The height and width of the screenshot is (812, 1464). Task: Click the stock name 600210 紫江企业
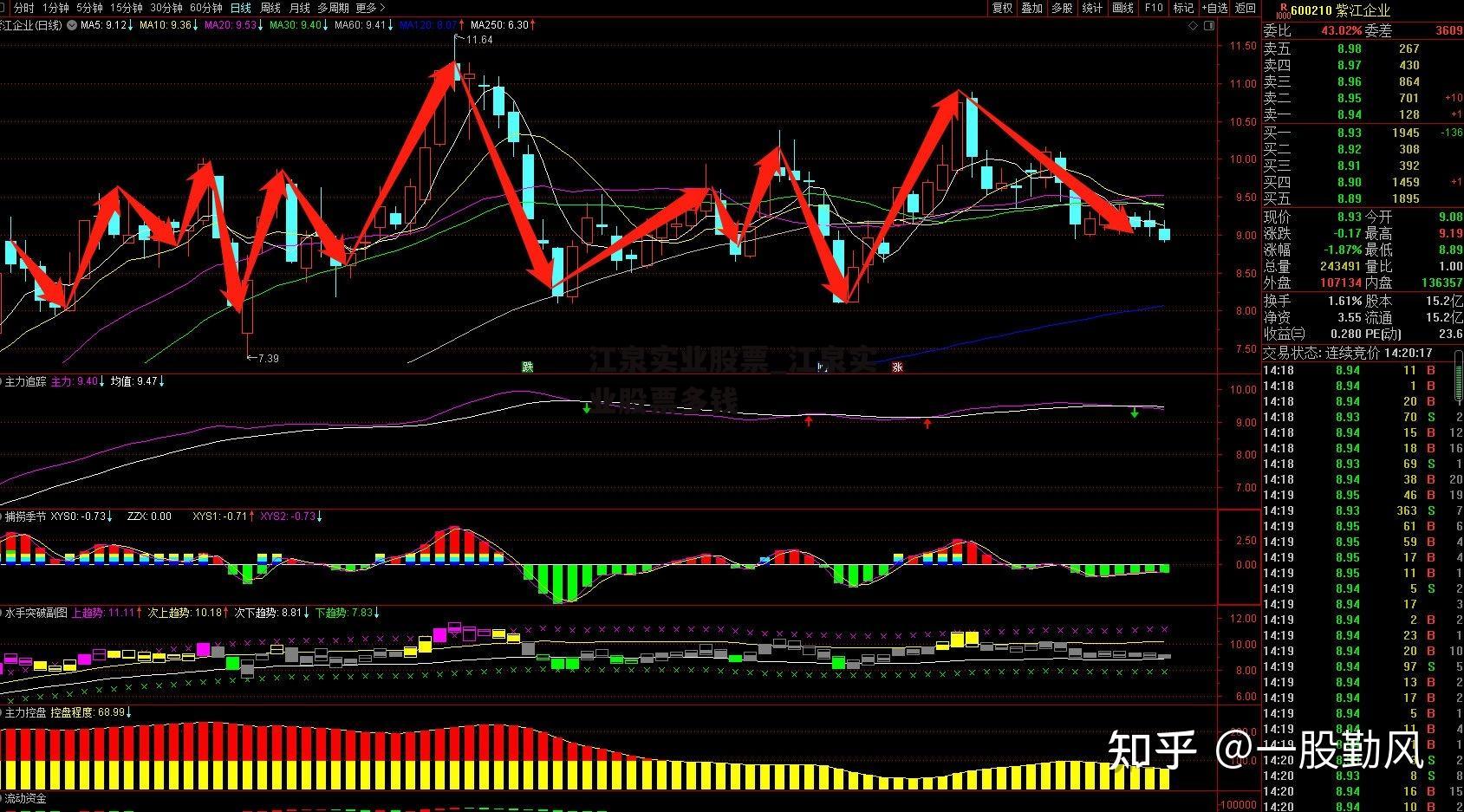pos(1340,10)
